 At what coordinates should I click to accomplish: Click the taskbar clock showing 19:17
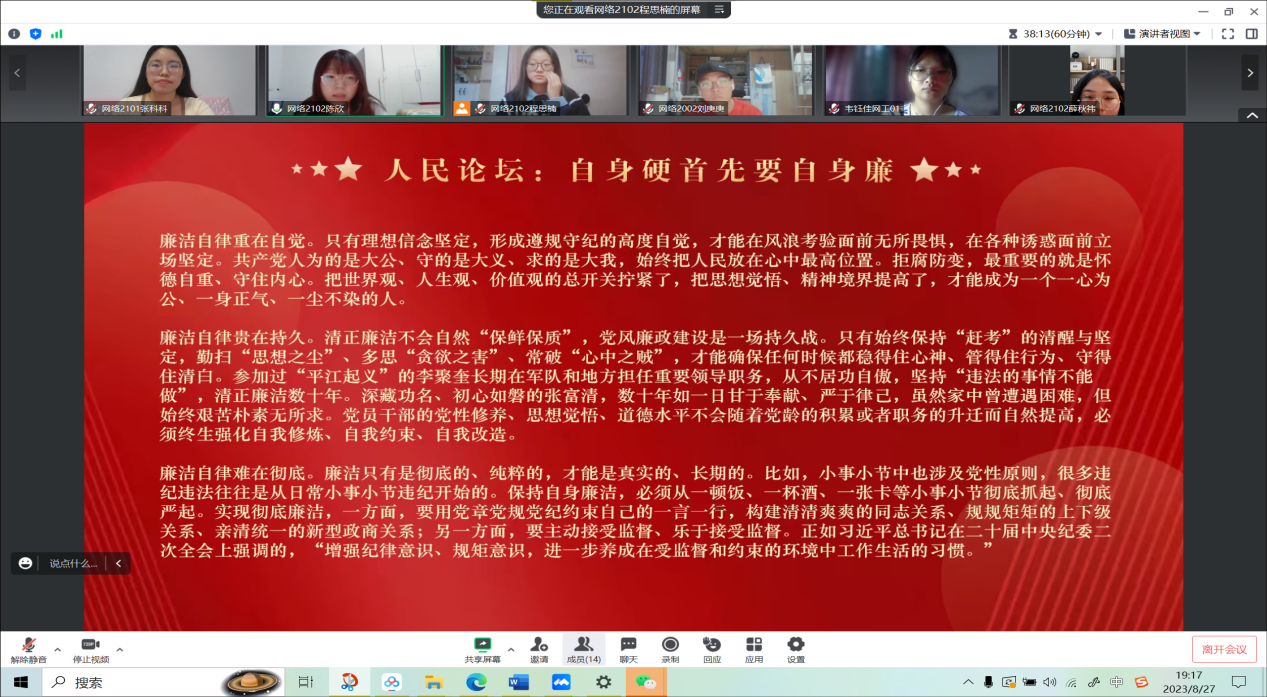1190,682
